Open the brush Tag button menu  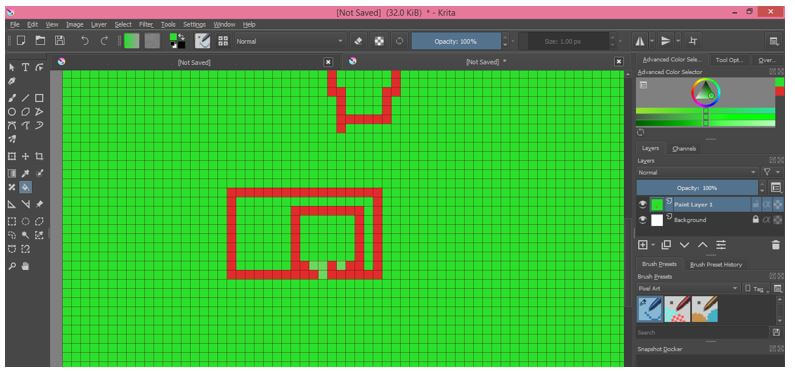click(757, 288)
